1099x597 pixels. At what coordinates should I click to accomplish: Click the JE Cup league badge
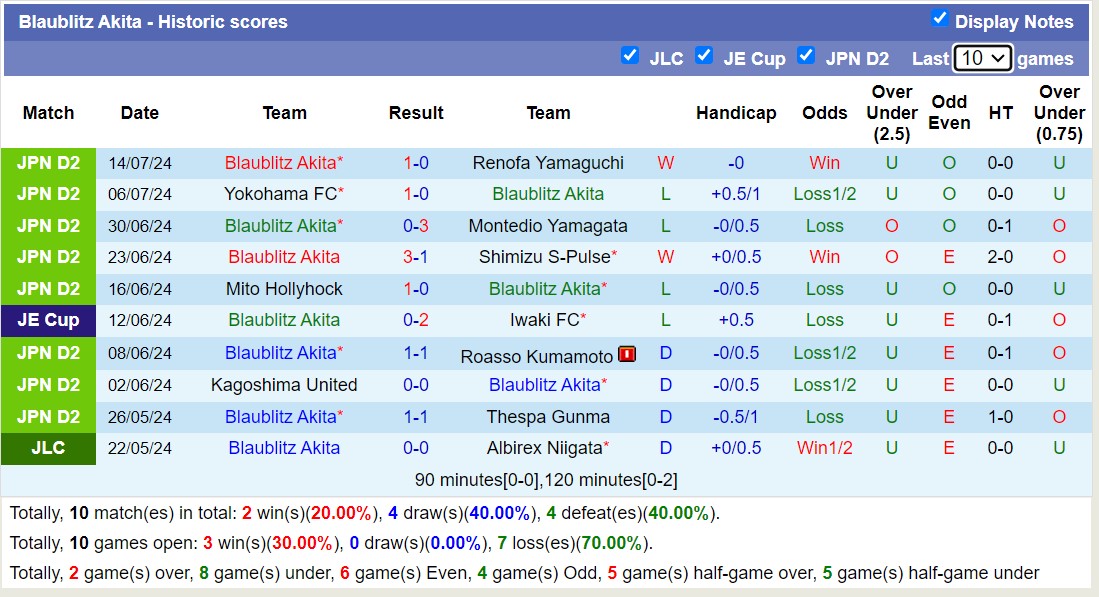pos(48,321)
